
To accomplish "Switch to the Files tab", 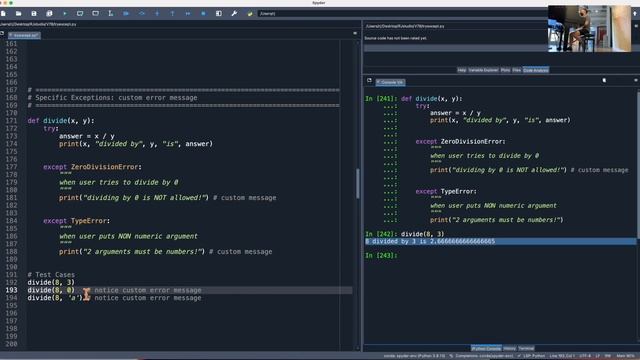I will click(x=517, y=70).
